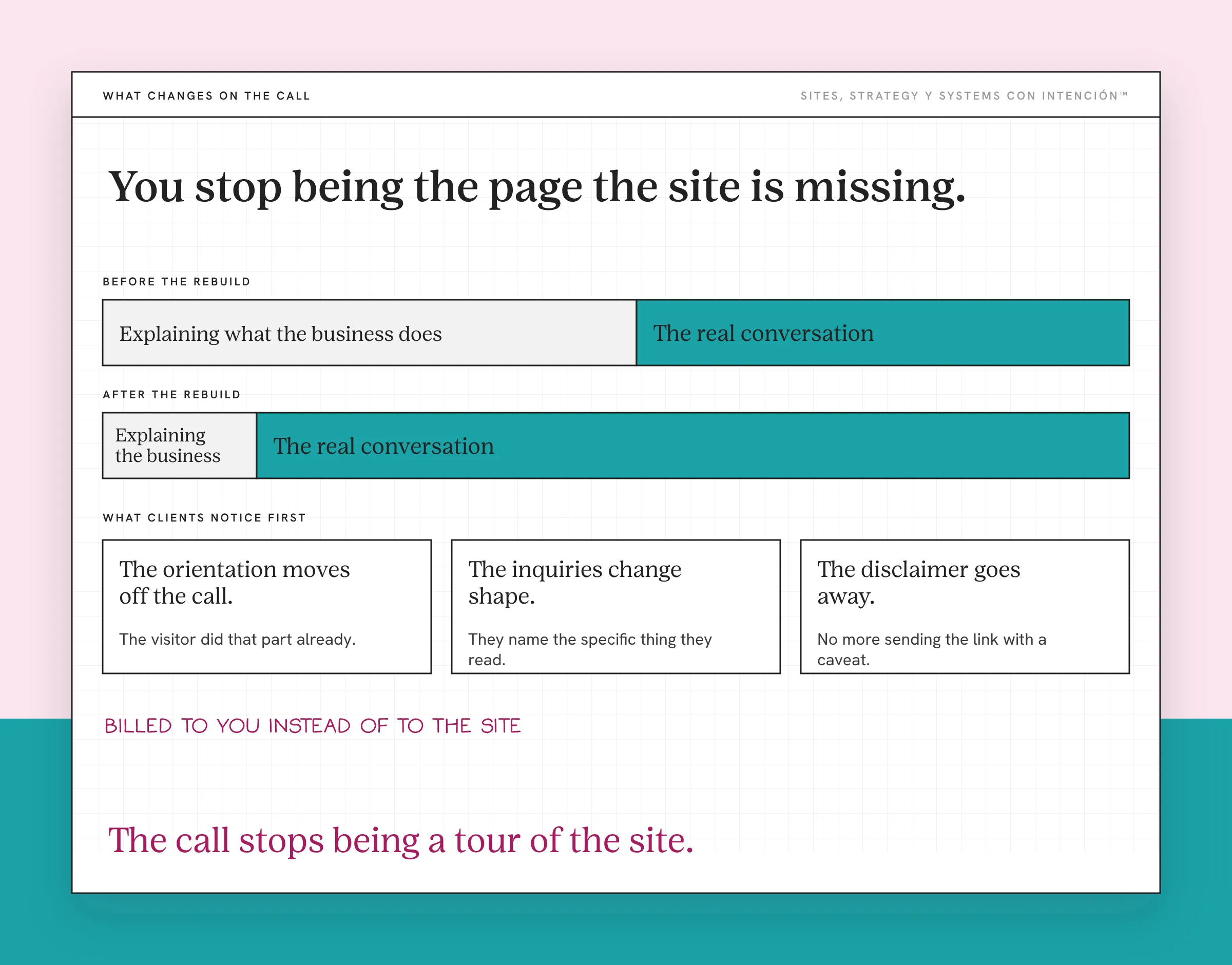Image resolution: width=1232 pixels, height=965 pixels.
Task: Click the text 'They name the specific thing they read.'
Action: pos(590,650)
